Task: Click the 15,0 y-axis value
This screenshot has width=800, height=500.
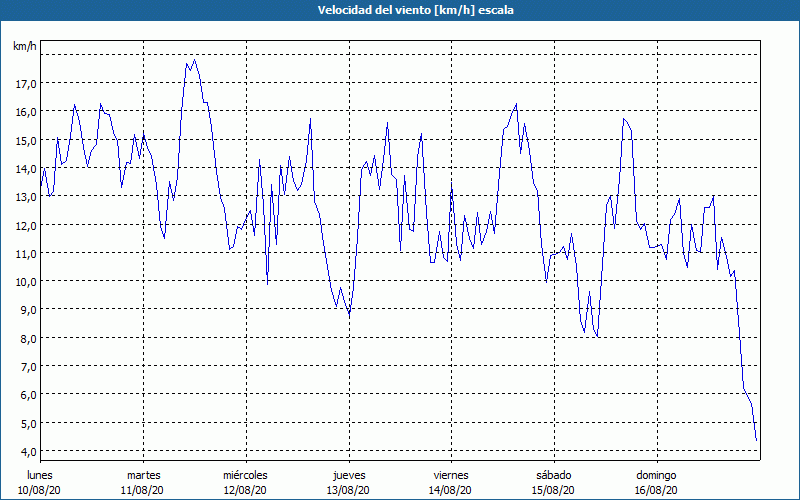Action: 26,141
